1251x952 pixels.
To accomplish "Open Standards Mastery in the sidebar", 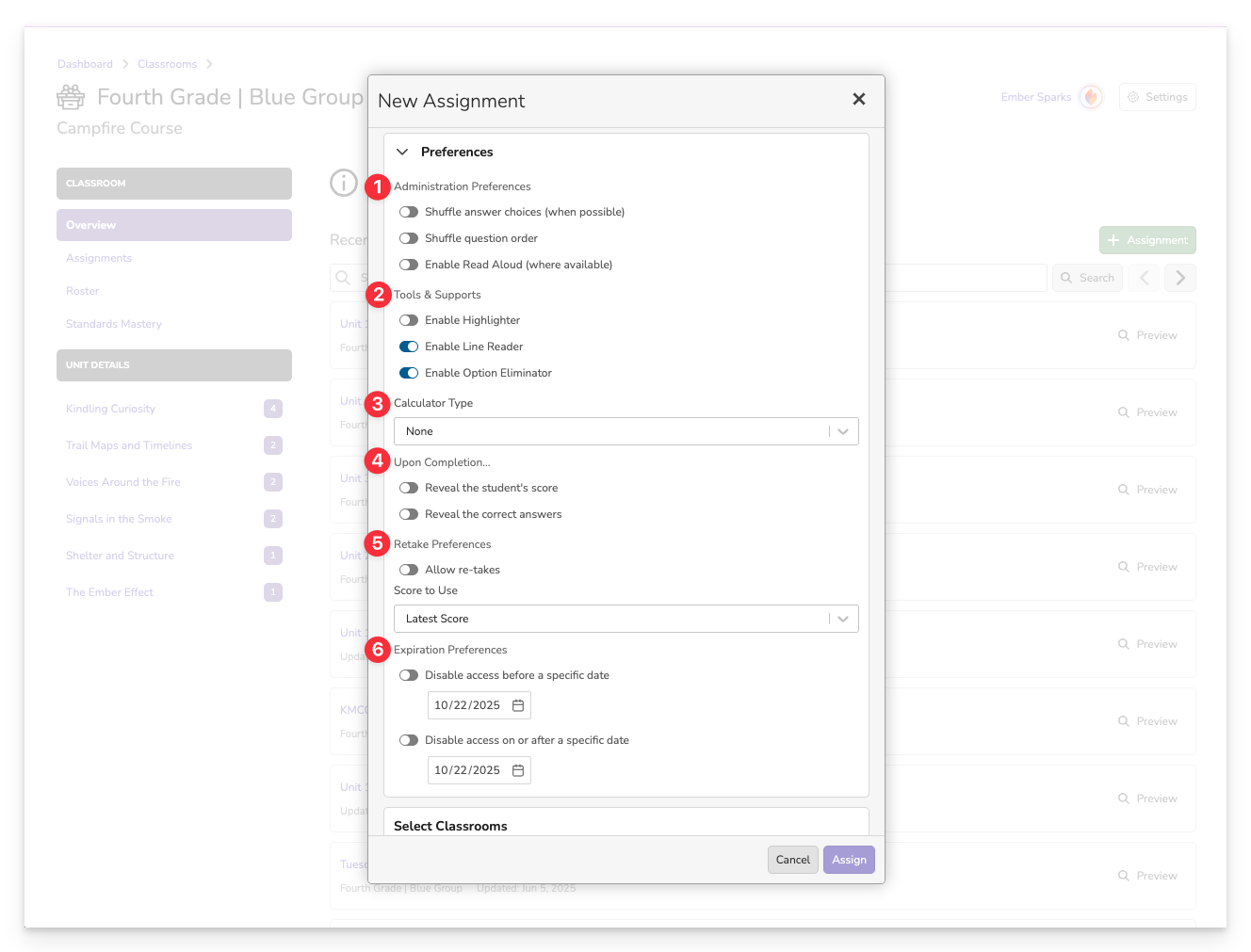I will (114, 324).
